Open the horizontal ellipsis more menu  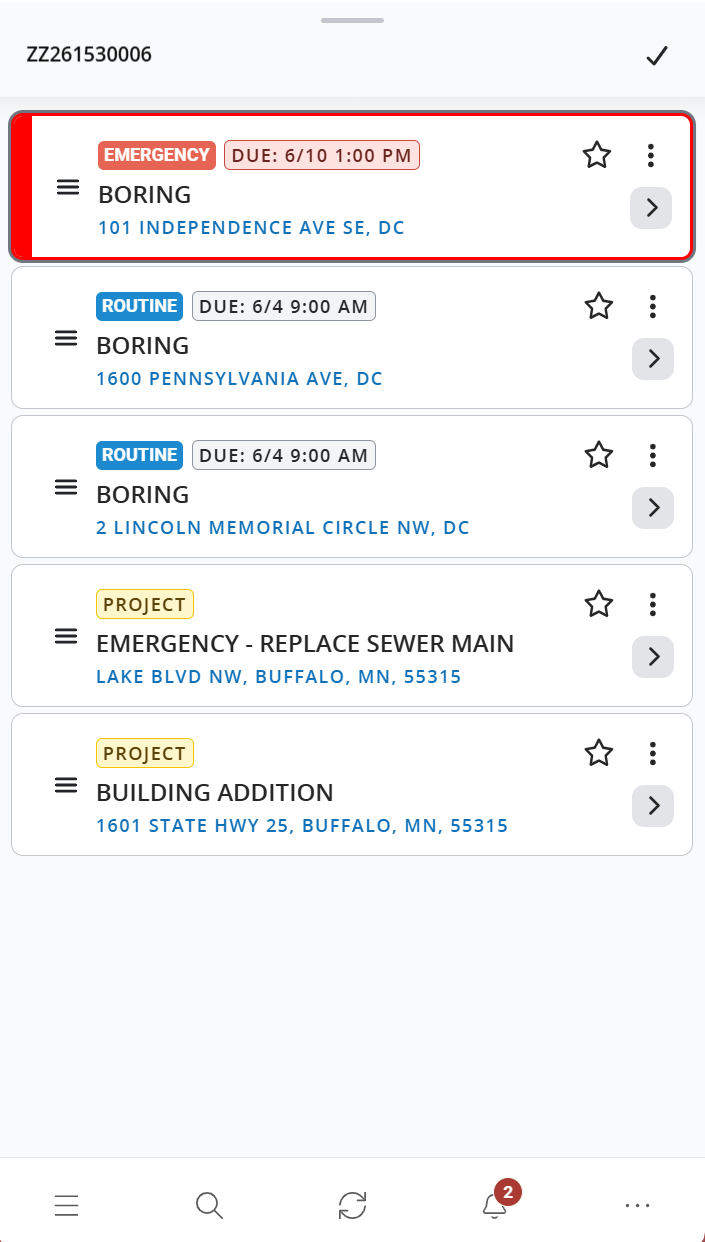click(638, 1206)
